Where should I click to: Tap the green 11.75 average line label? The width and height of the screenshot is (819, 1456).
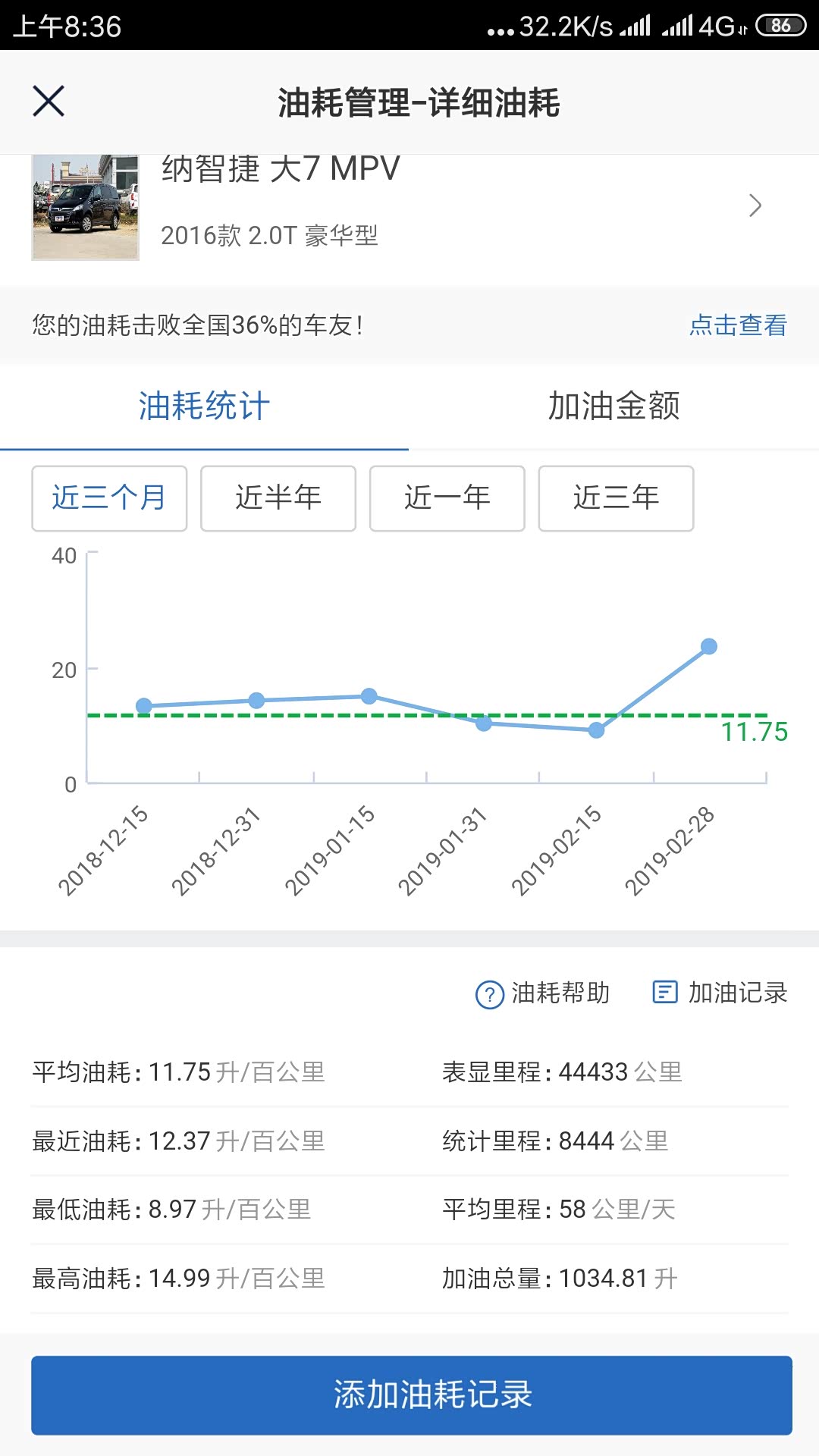click(754, 732)
